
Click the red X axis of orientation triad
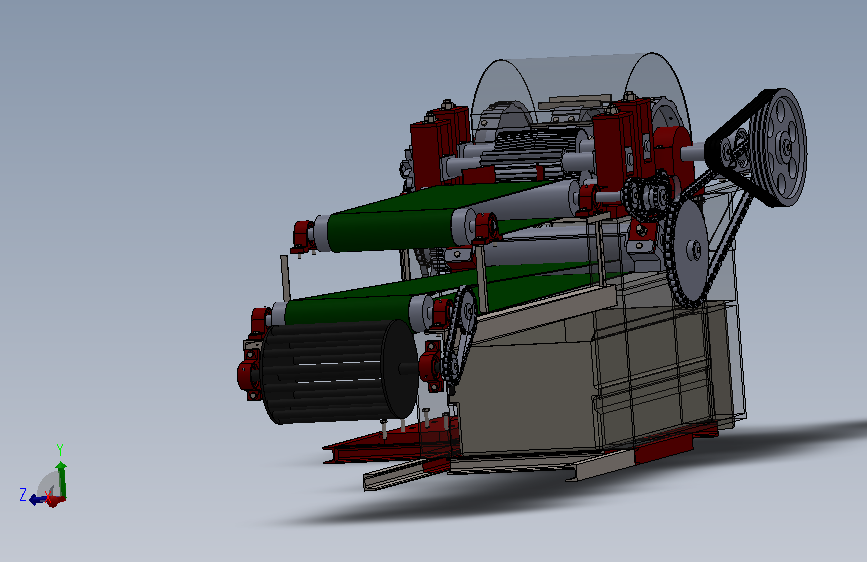(x=55, y=500)
